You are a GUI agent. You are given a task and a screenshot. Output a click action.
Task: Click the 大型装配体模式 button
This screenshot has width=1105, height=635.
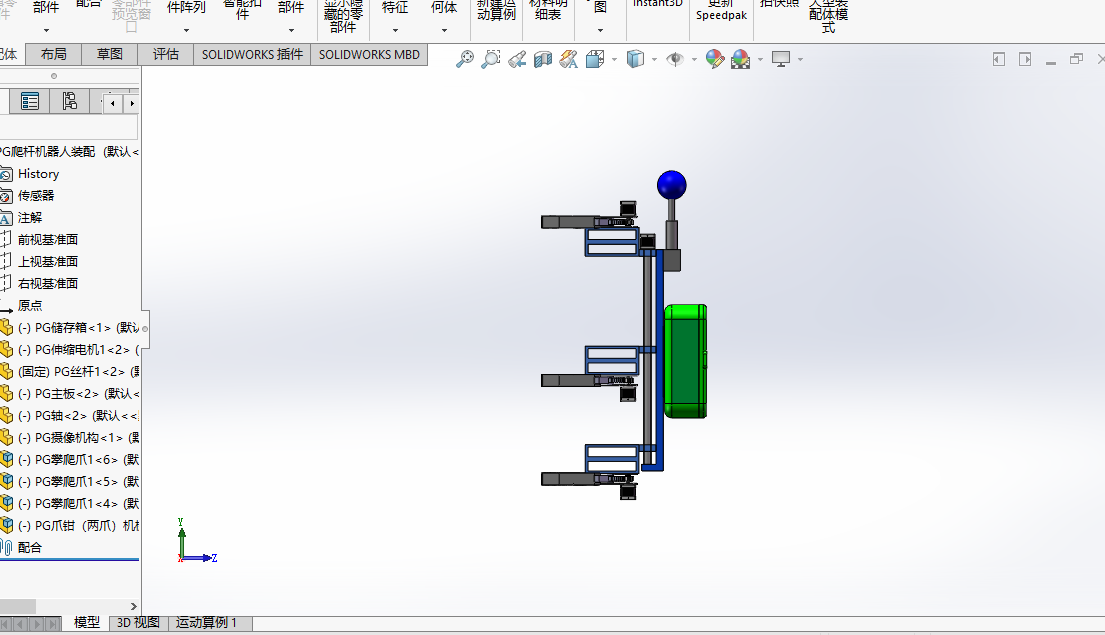[829, 16]
